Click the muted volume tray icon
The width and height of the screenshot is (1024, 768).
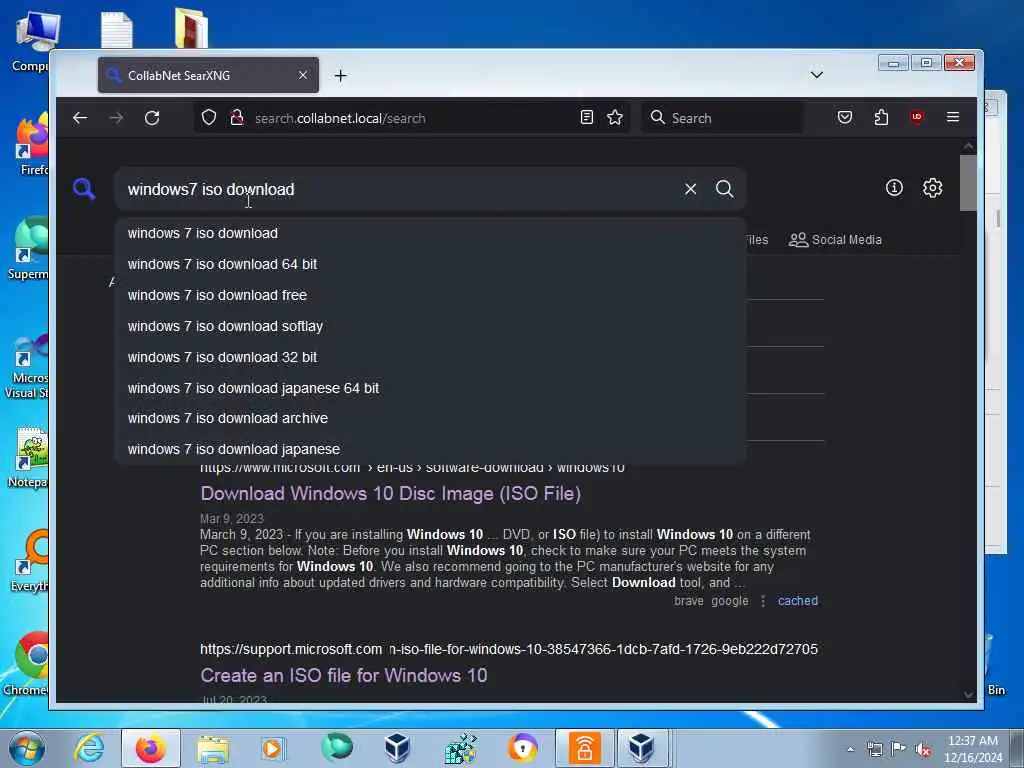[923, 749]
